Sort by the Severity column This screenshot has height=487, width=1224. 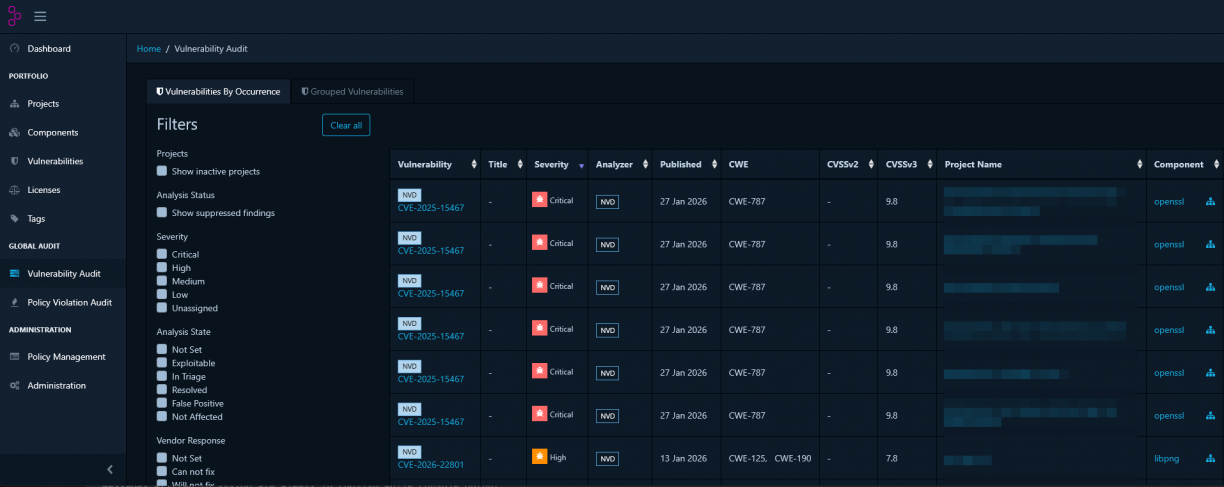click(x=558, y=164)
